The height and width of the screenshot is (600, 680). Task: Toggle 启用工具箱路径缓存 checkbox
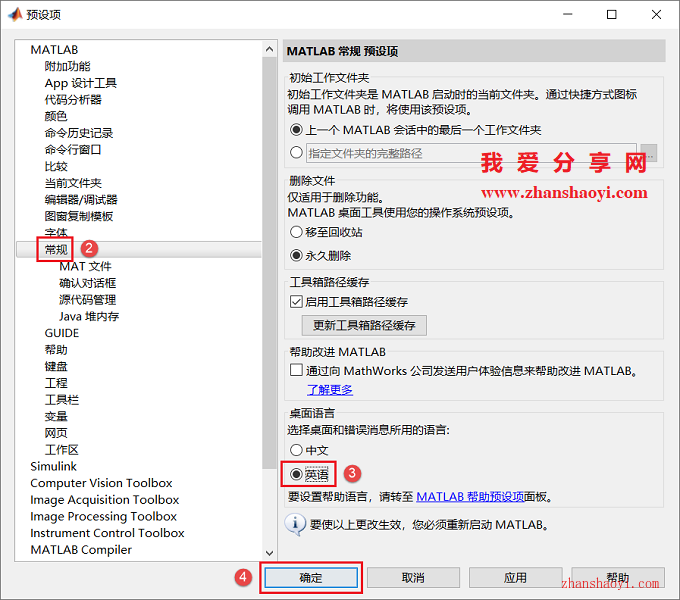coord(296,302)
